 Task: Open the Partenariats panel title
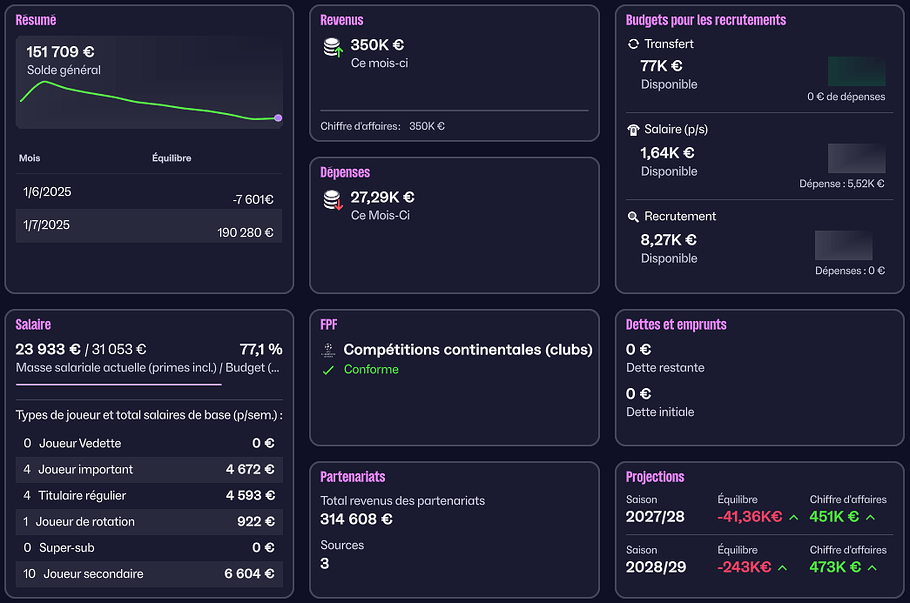coord(353,477)
